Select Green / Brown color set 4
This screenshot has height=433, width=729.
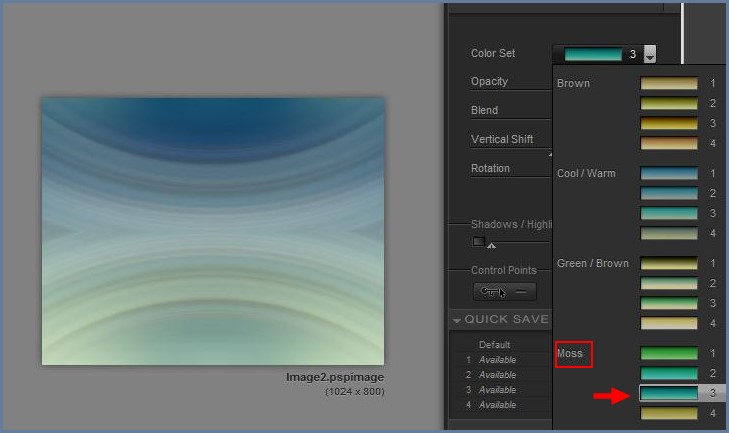(669, 323)
